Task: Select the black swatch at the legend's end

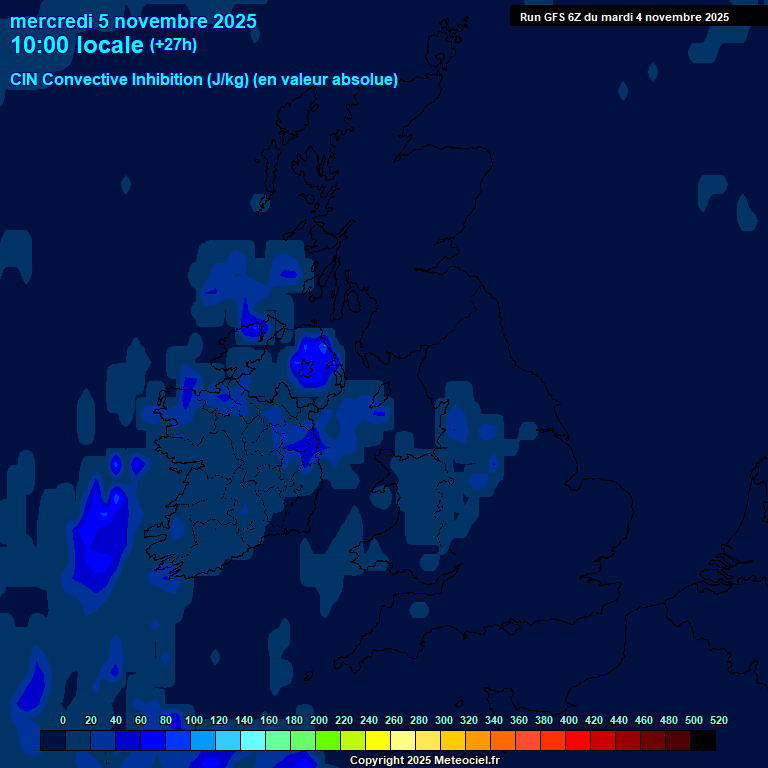Action: coord(702,741)
